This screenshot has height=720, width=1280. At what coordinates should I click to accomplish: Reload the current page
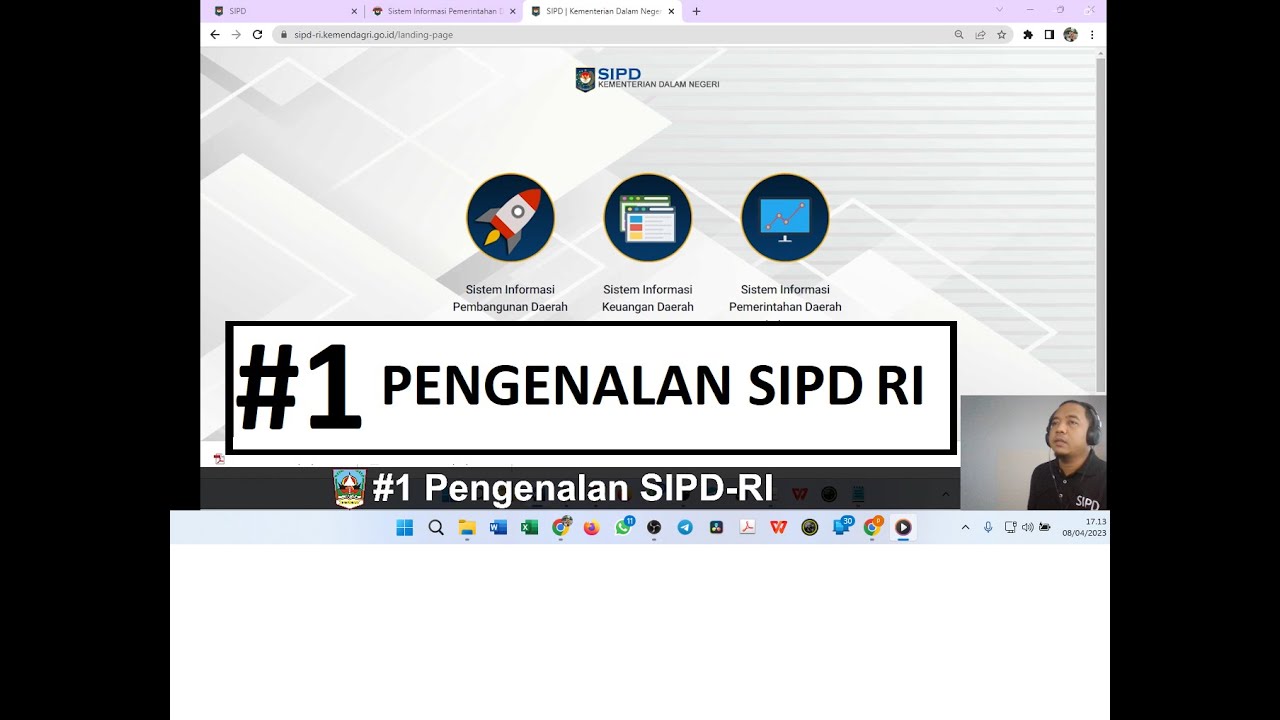[x=257, y=34]
